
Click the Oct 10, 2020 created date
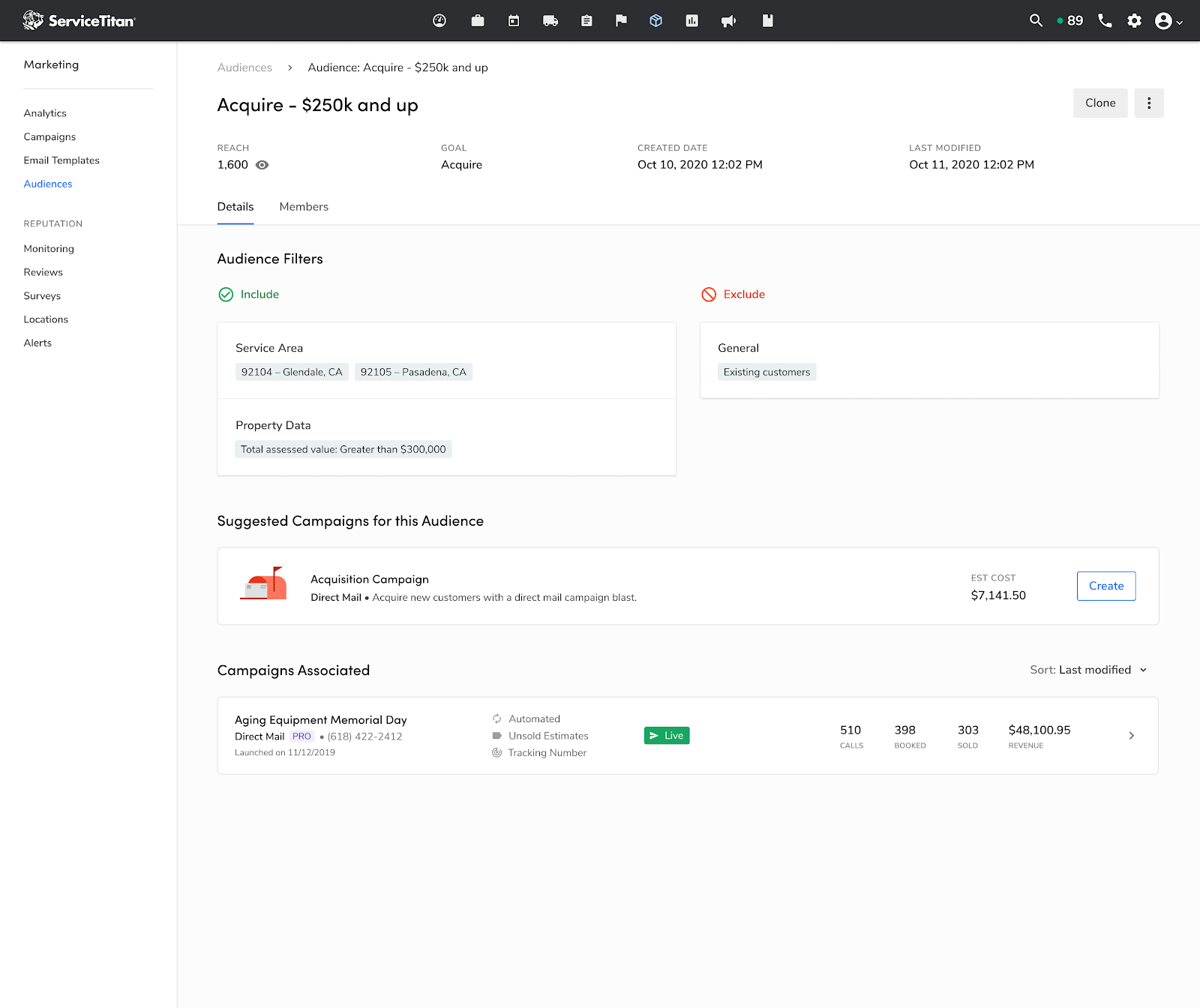(x=700, y=165)
